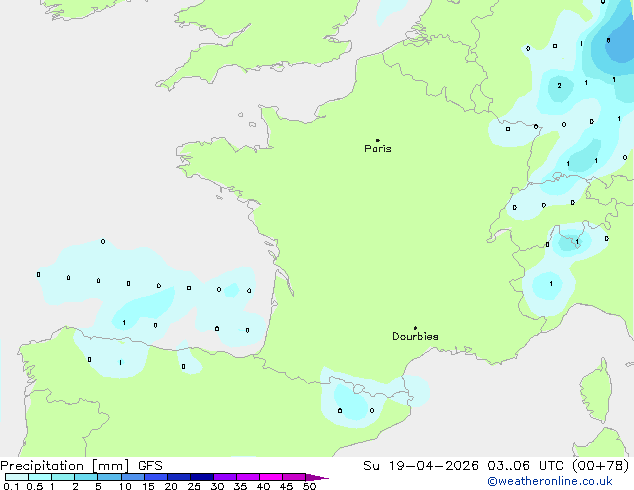Pick the legend swatch between 20 and 25
The image size is (634, 490).
pyautogui.click(x=178, y=477)
